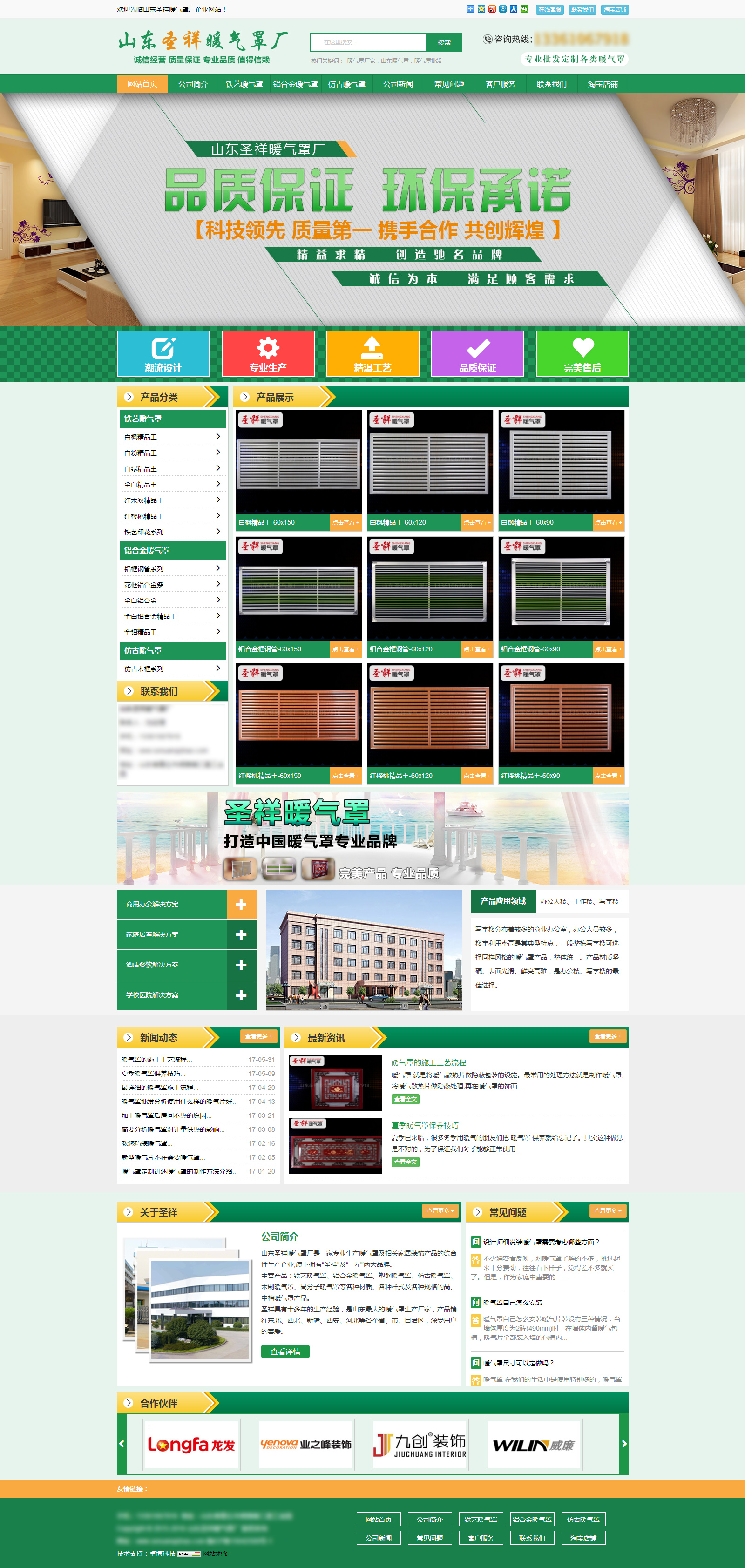The height and width of the screenshot is (1568, 745).
Task: Expand 铝框钢管系列 category chevron
Action: click(218, 568)
